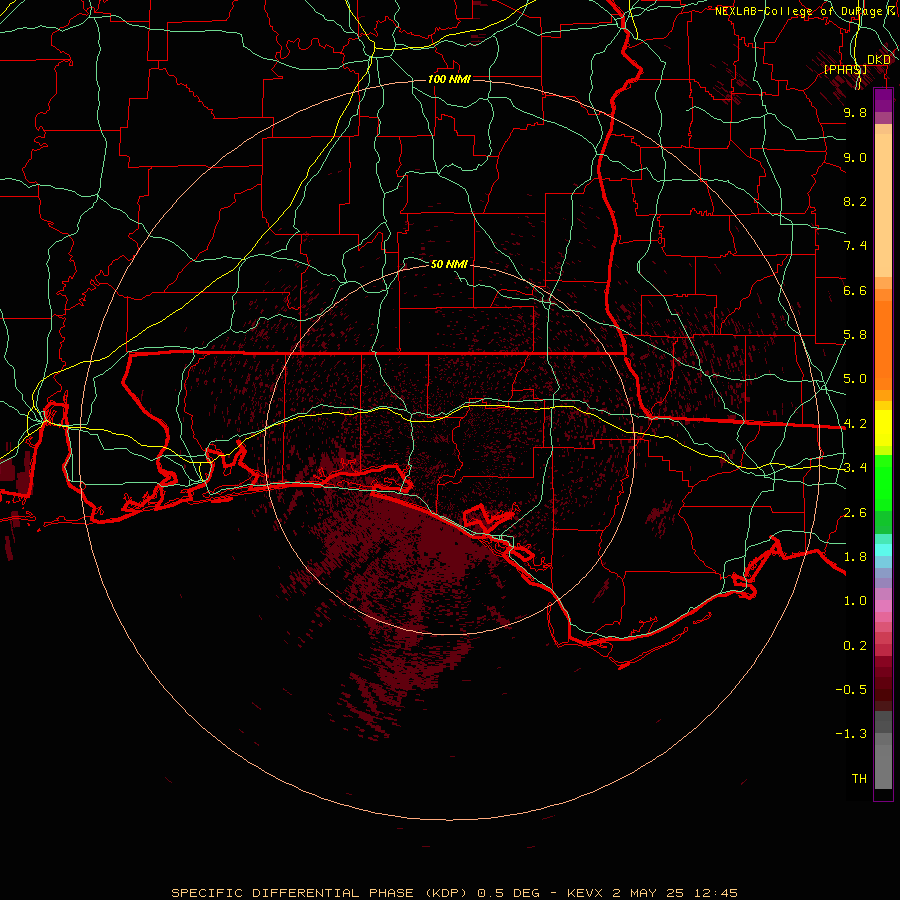Click the 8.2 scale value
The height and width of the screenshot is (900, 900).
tap(855, 201)
